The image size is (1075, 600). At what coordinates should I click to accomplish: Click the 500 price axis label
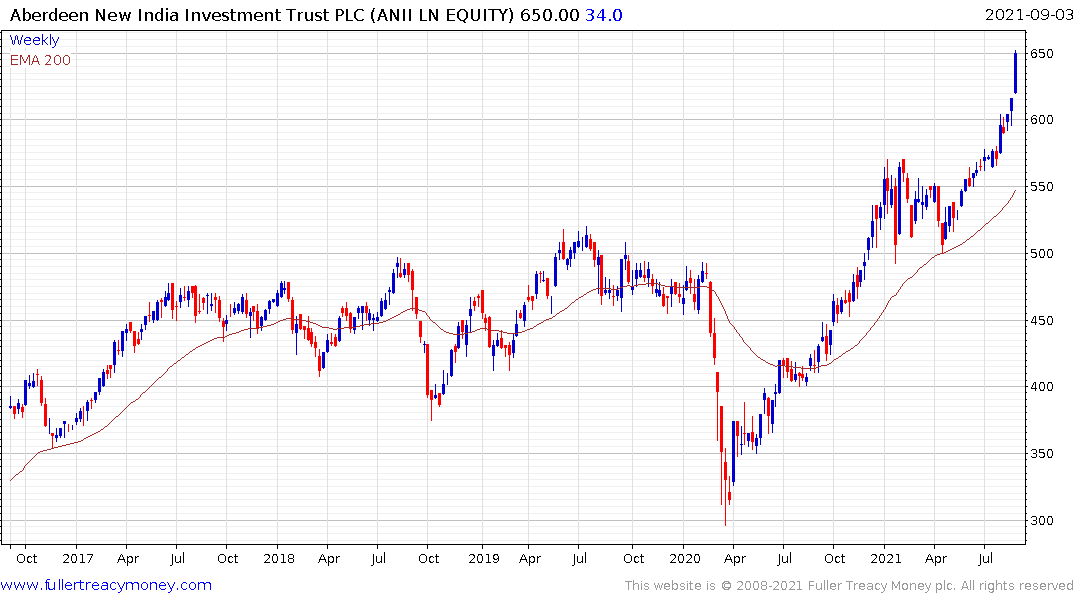coord(1042,254)
